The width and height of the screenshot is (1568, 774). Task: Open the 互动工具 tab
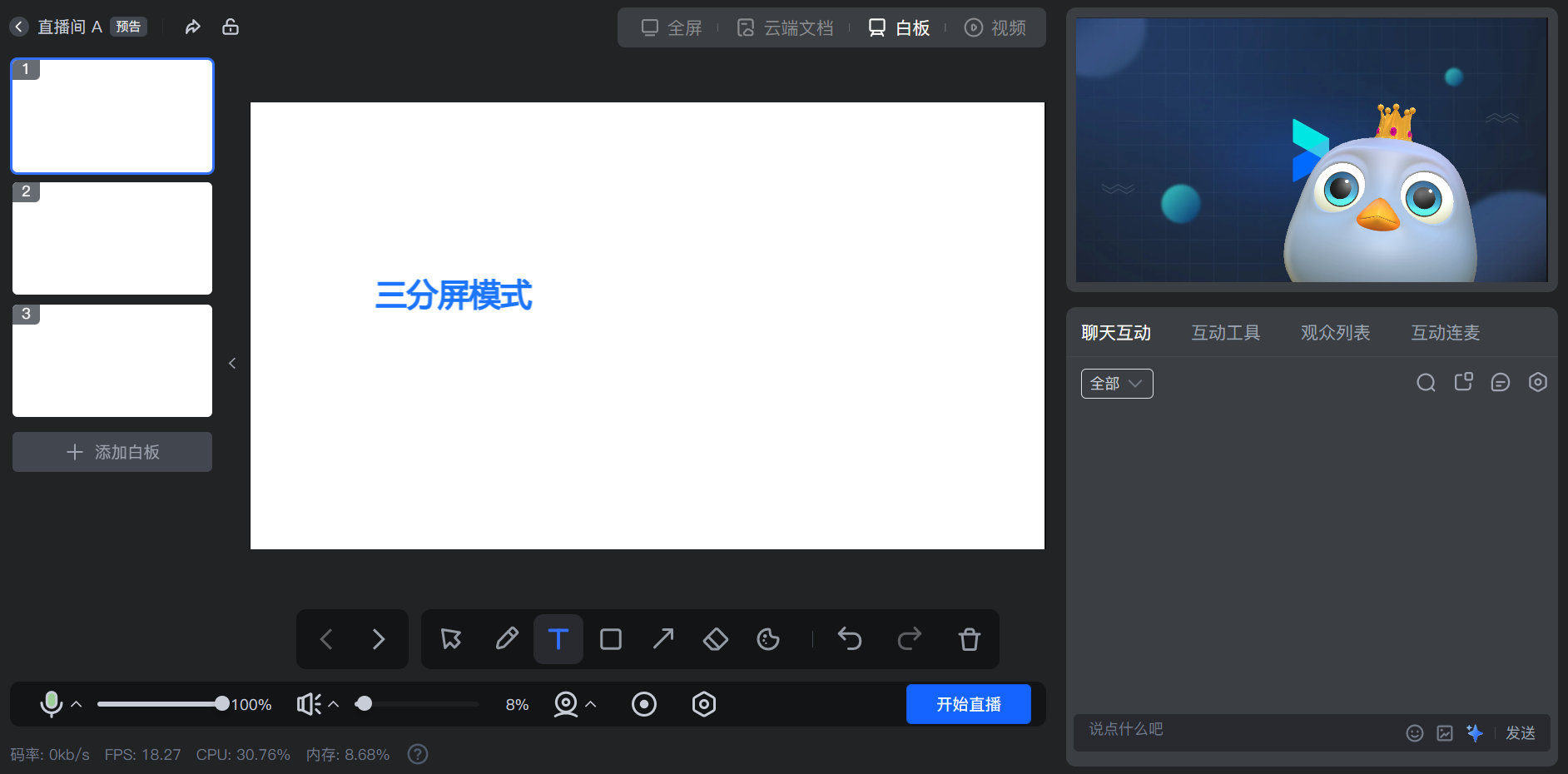[x=1226, y=333]
